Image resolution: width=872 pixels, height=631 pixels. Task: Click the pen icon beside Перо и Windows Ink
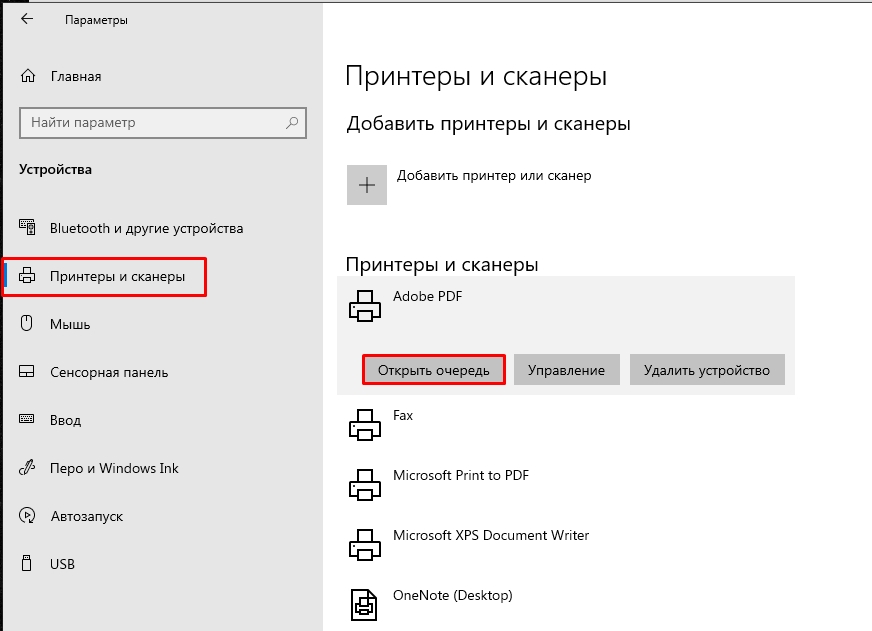(x=27, y=468)
